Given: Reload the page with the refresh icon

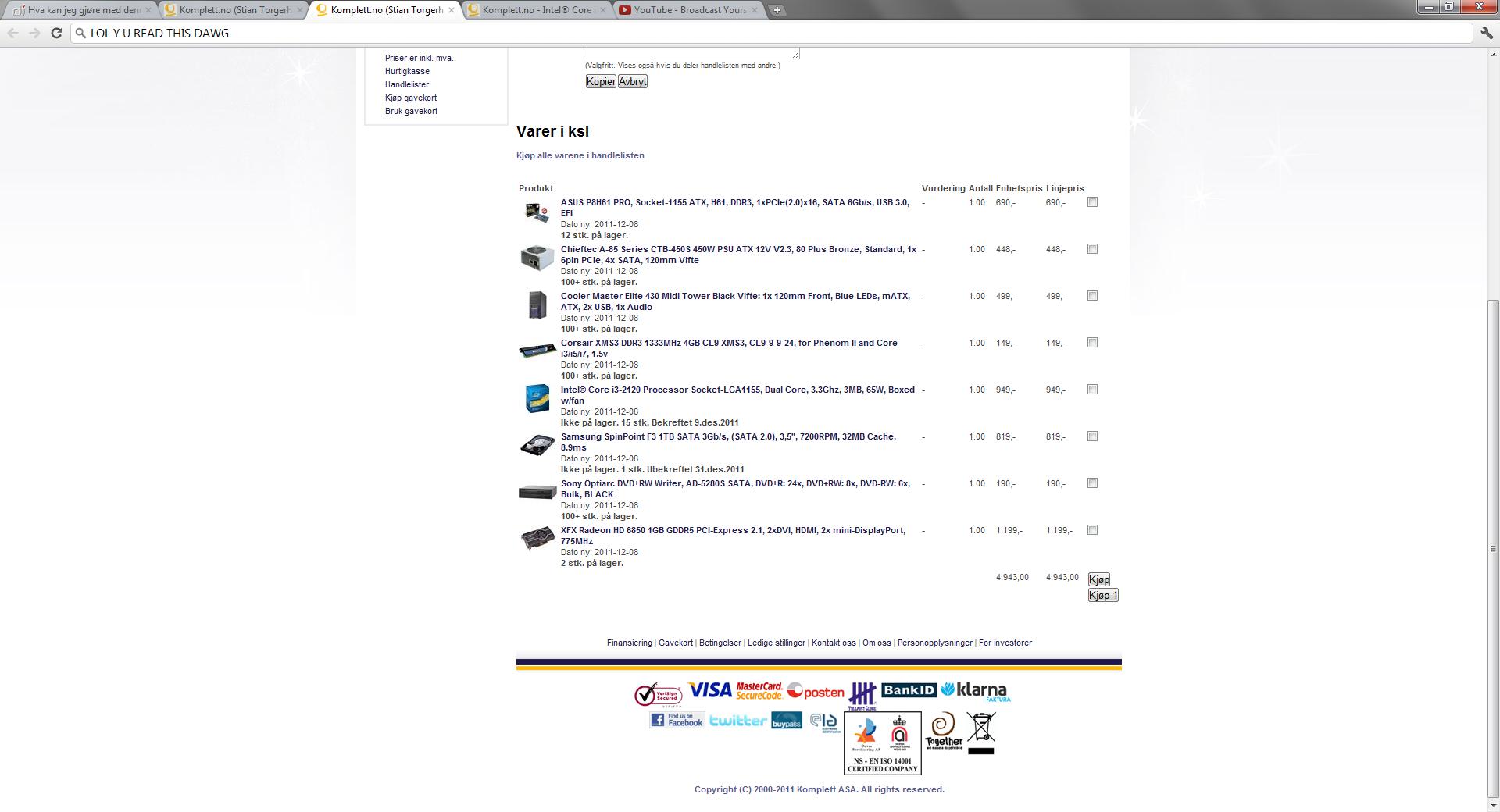Looking at the screenshot, I should (56, 33).
